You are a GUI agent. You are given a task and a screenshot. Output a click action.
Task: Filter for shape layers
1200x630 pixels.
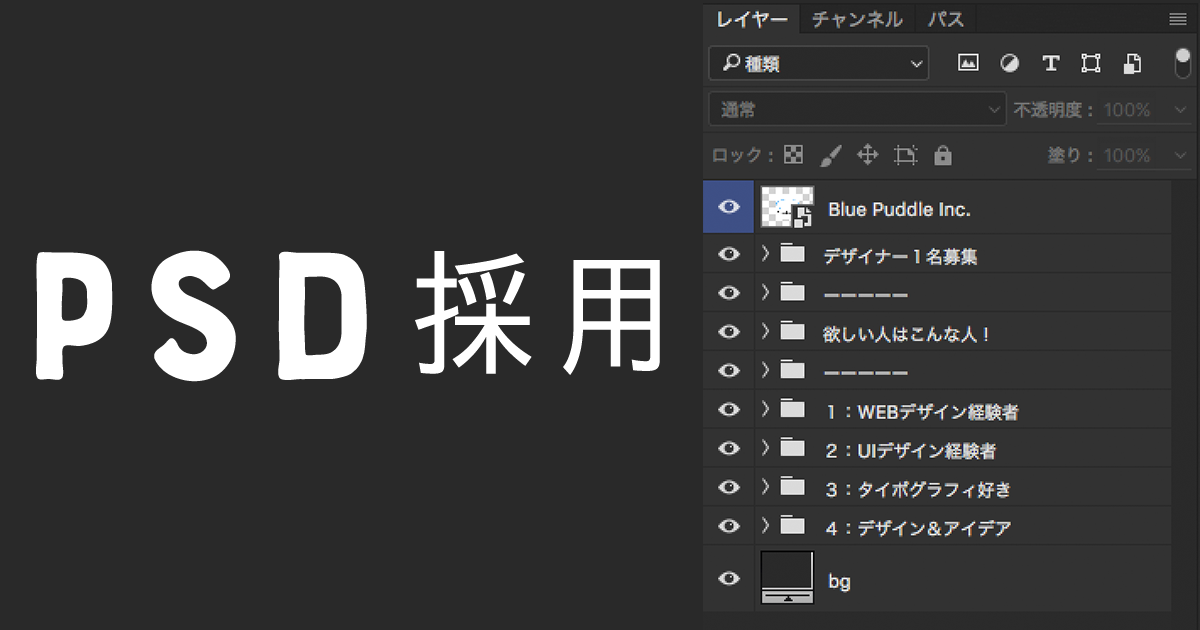[1090, 63]
